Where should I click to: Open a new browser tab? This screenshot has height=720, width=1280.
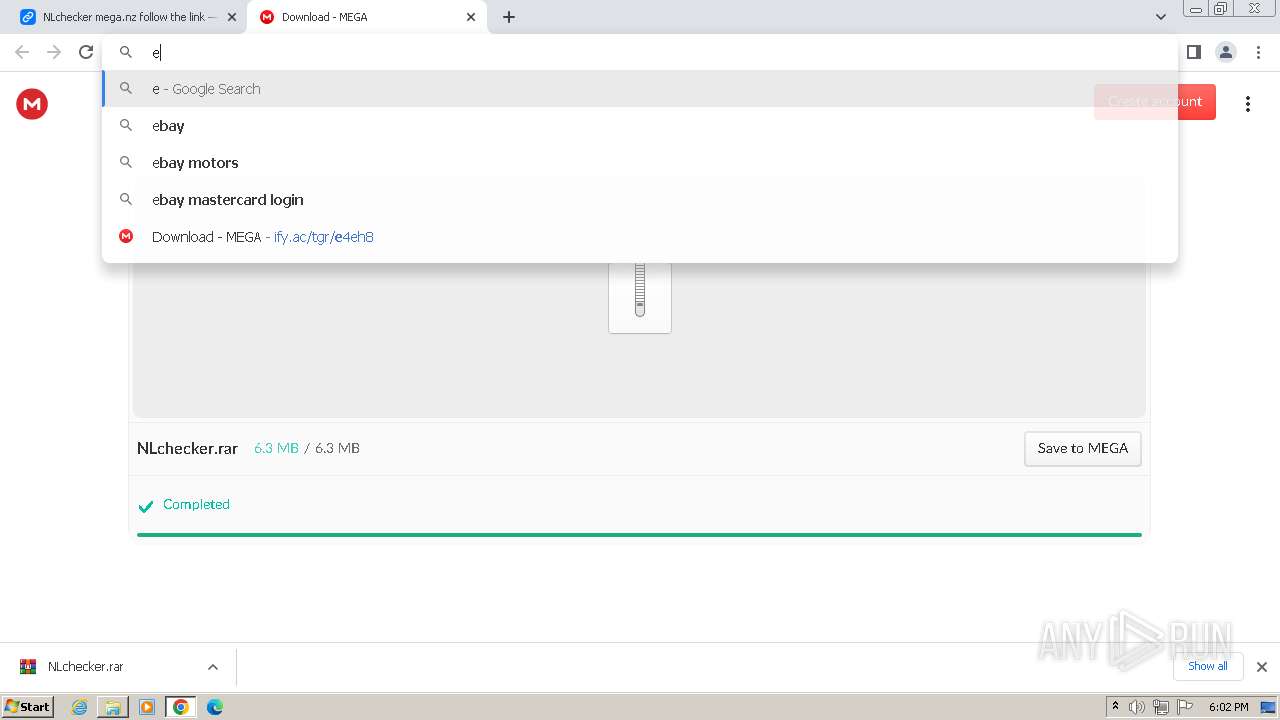pos(509,17)
